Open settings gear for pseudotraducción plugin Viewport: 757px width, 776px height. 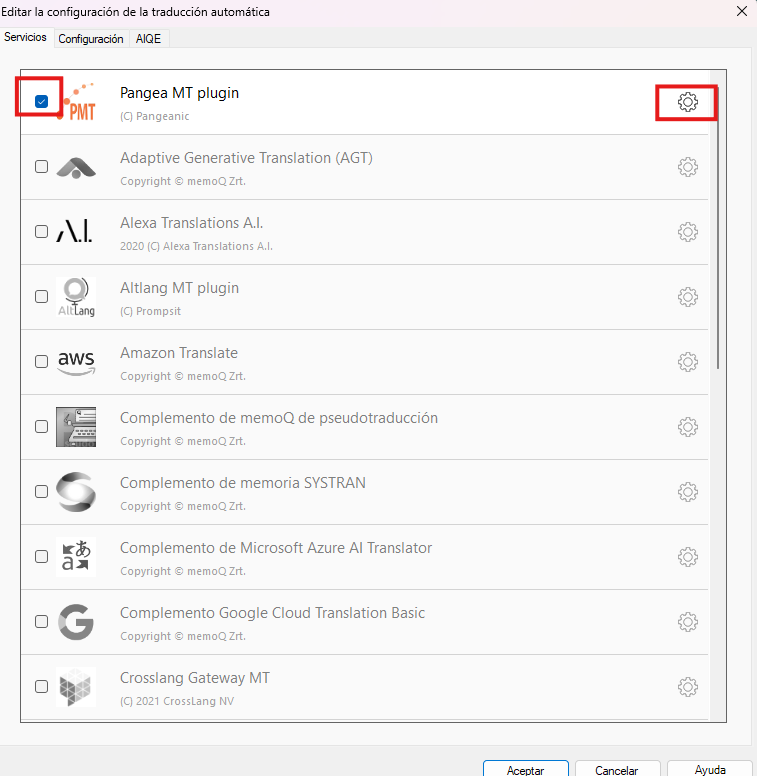click(687, 427)
